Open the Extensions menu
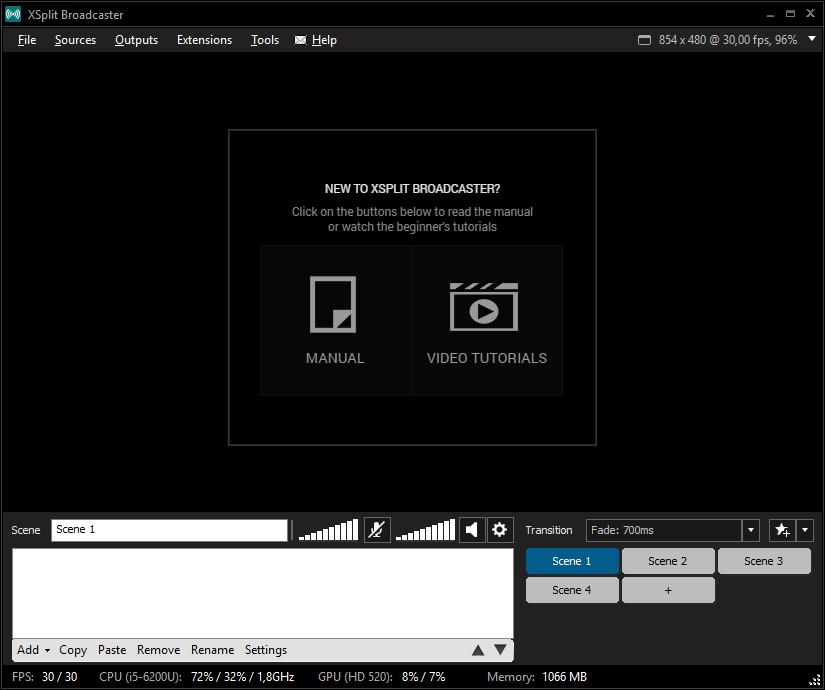This screenshot has height=690, width=825. 204,40
